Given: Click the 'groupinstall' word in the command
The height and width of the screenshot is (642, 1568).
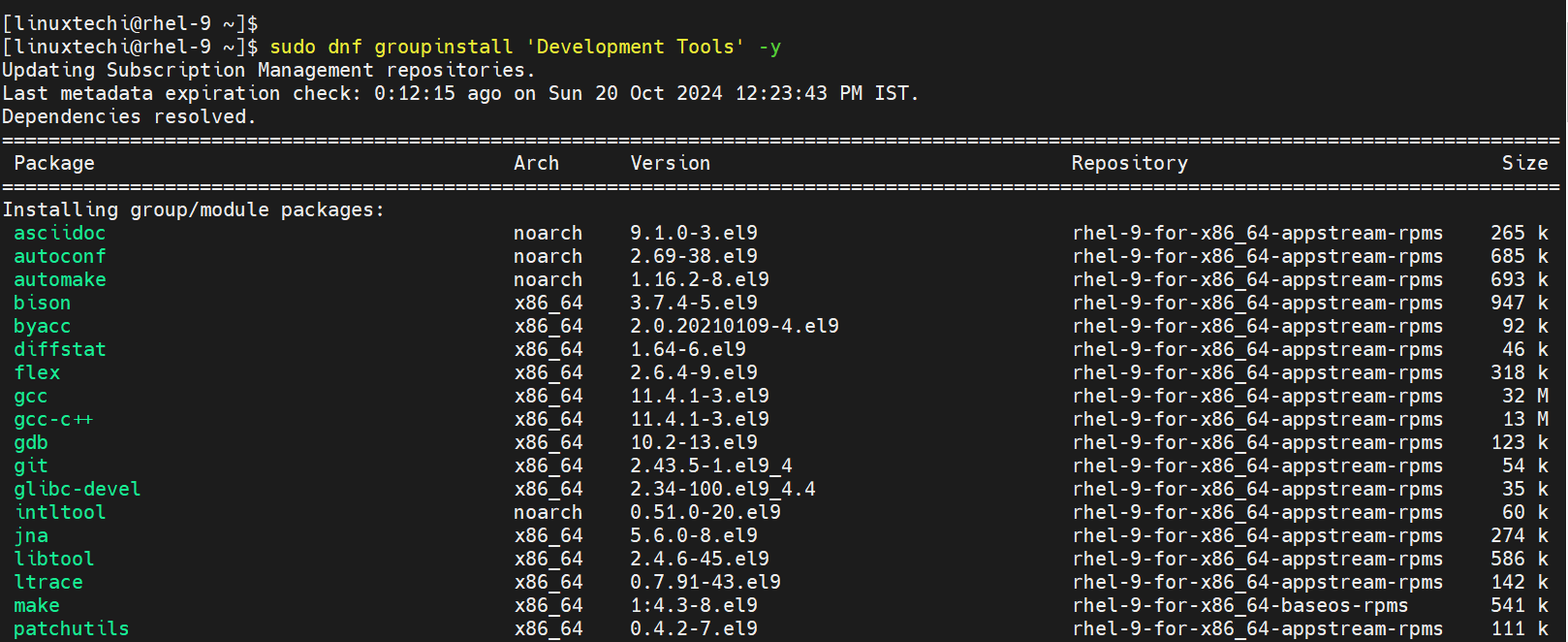Looking at the screenshot, I should (443, 47).
